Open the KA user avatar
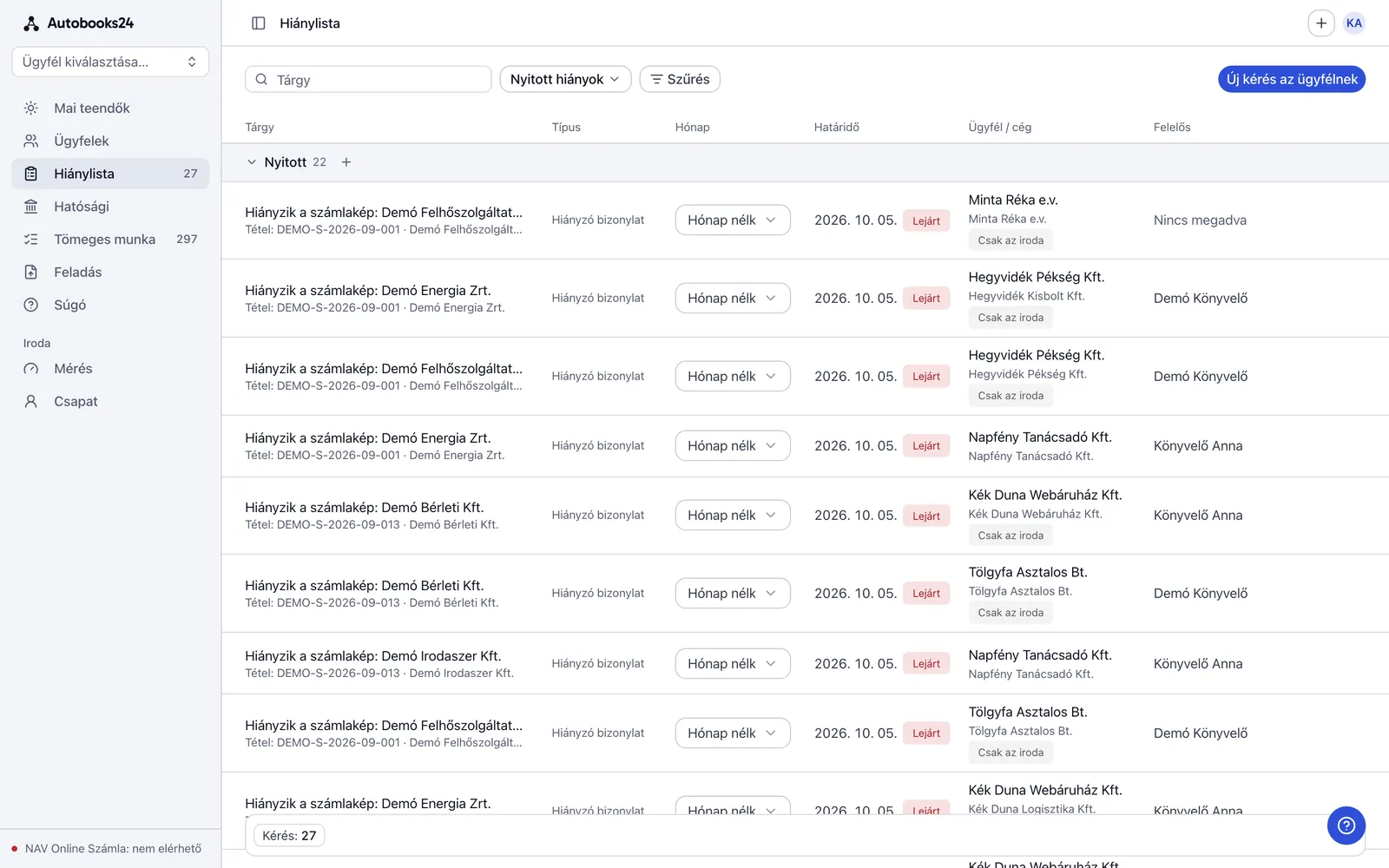1389x868 pixels. pyautogui.click(x=1353, y=23)
